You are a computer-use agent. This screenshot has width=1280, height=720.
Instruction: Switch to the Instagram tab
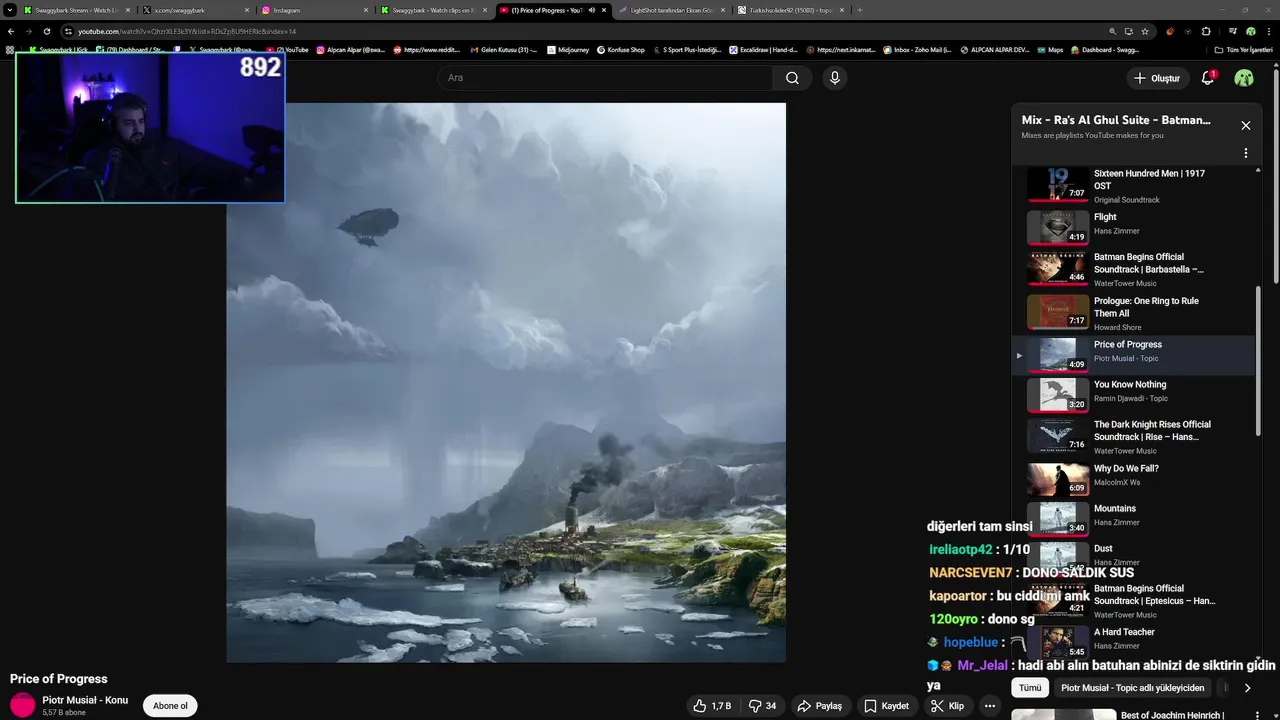[315, 10]
